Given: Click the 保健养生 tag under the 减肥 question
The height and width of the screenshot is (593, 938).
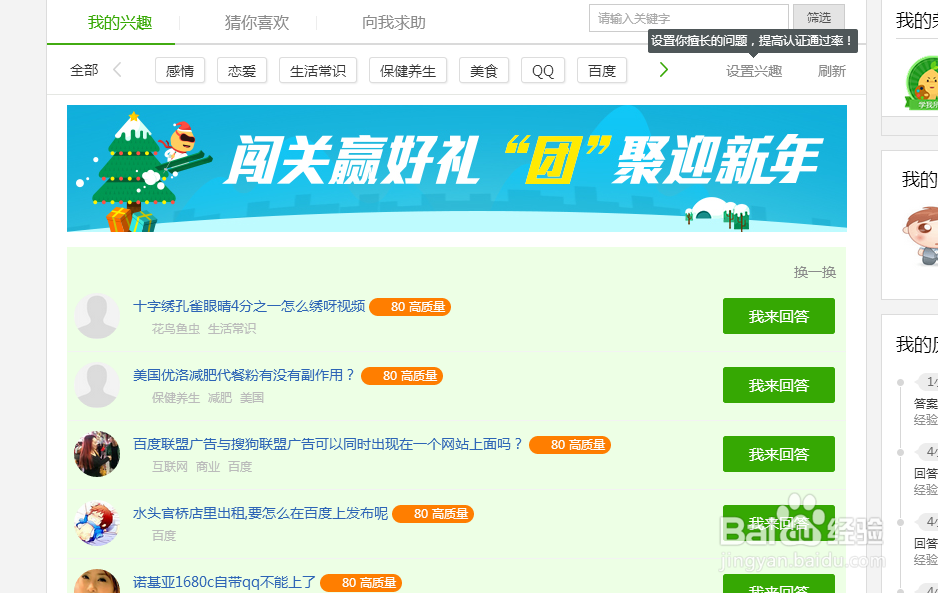Looking at the screenshot, I should tap(176, 397).
